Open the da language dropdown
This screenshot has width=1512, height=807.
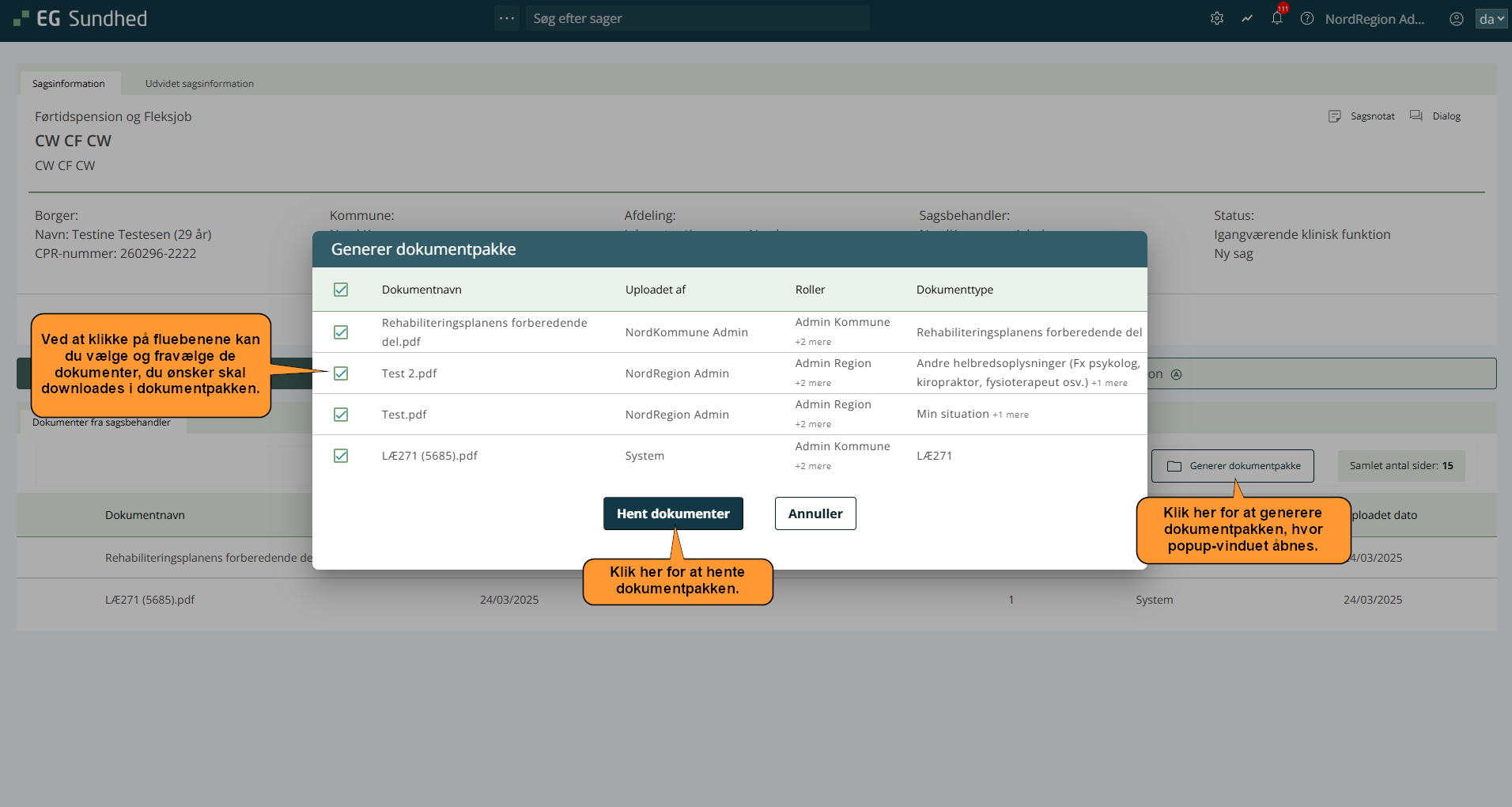point(1491,19)
